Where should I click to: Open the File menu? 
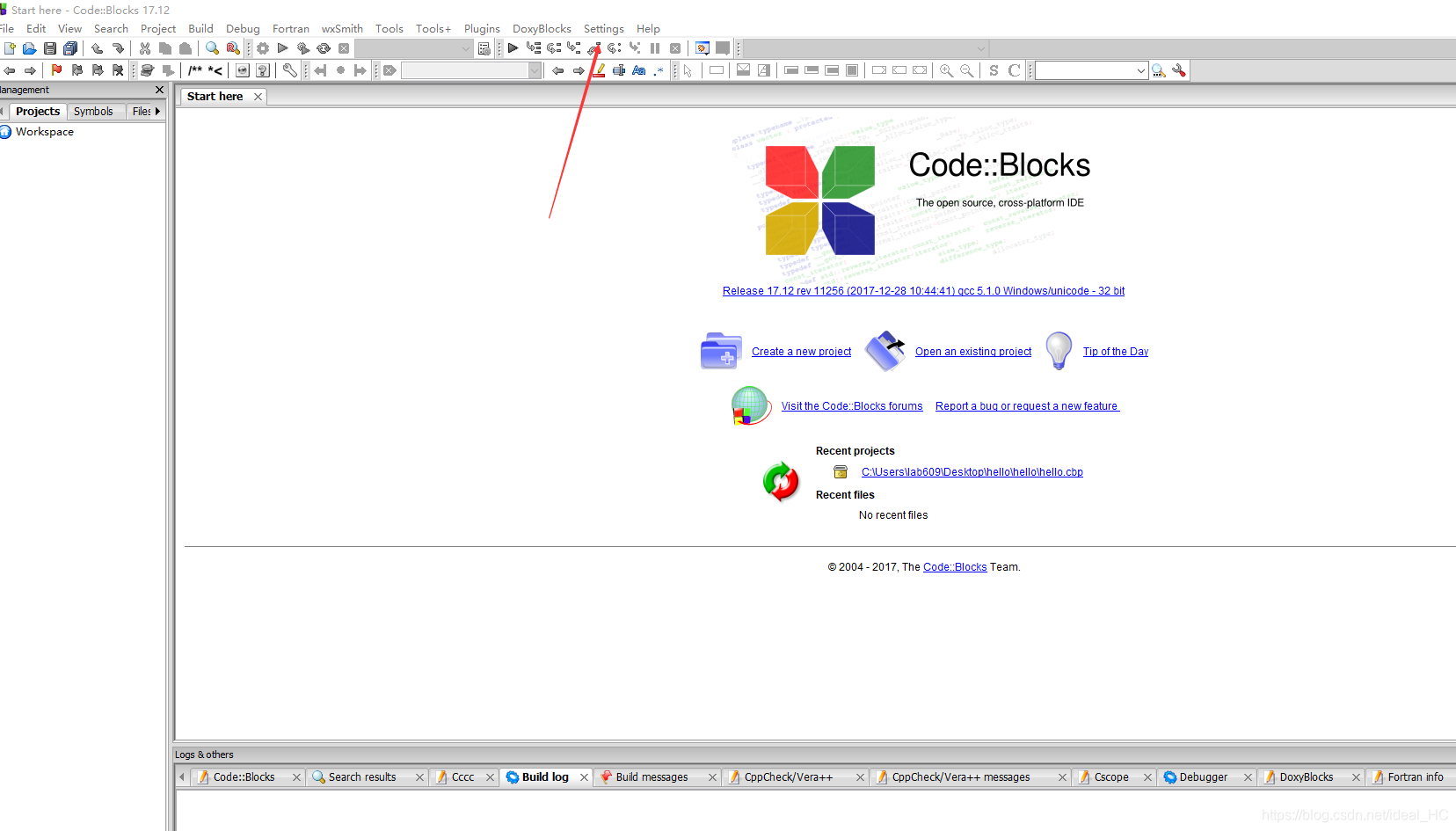point(7,28)
